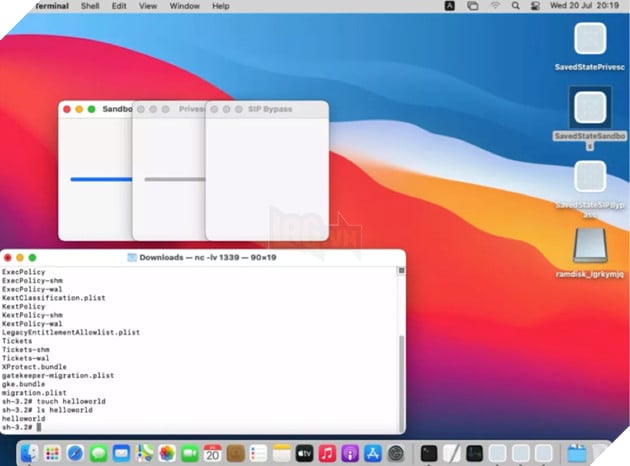Click 'LegacyEntitlementAllowlist.plist' line in Terminal

point(71,332)
